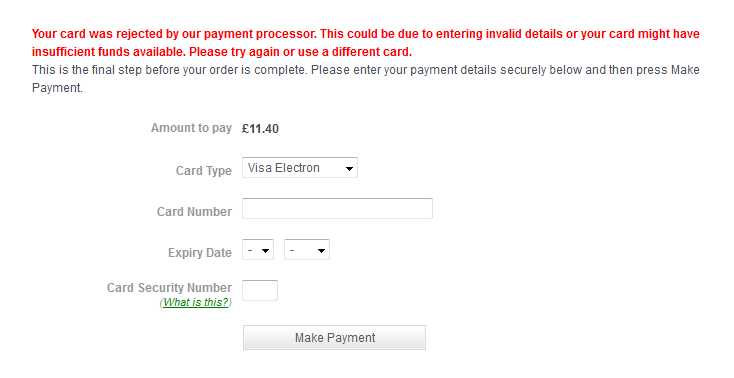734x378 pixels.
Task: Click the 'insufficient funds available' error line
Action: click(222, 52)
